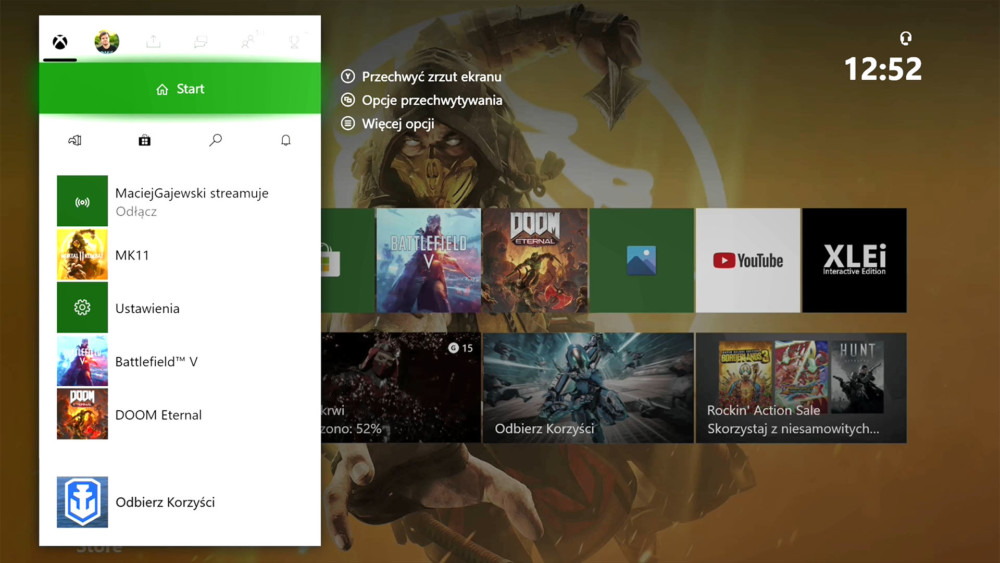This screenshot has width=1000, height=563.
Task: Open Battlefield V thumbnail in guide list
Action: click(82, 362)
